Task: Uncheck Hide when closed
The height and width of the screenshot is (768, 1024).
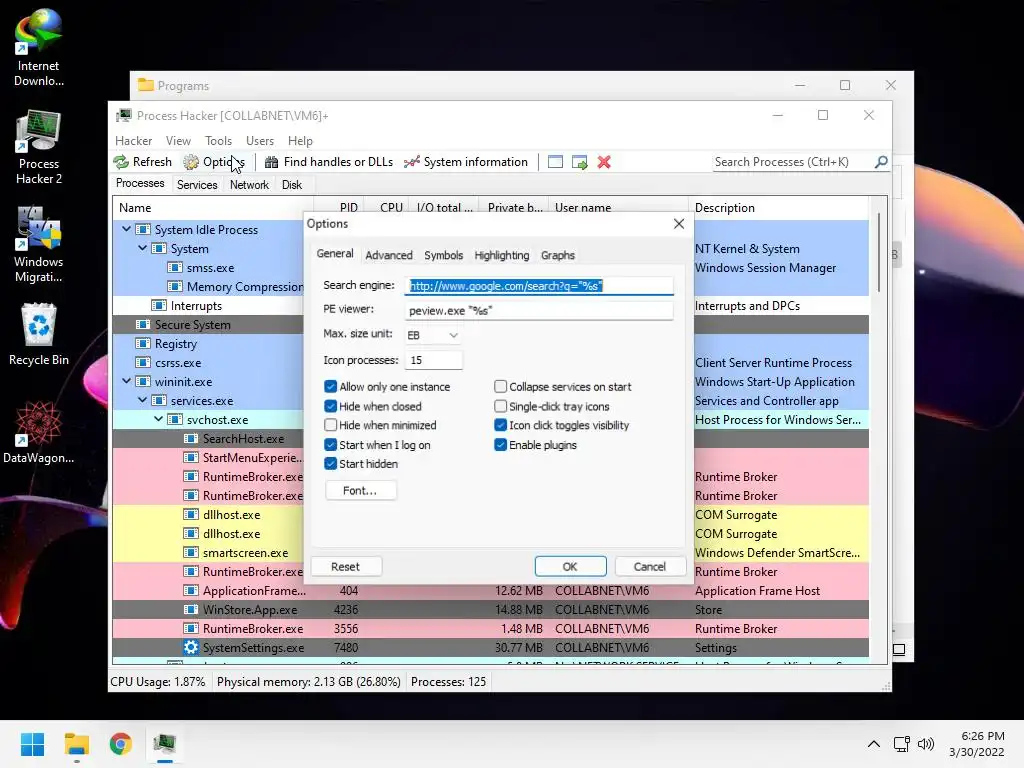Action: (x=330, y=406)
